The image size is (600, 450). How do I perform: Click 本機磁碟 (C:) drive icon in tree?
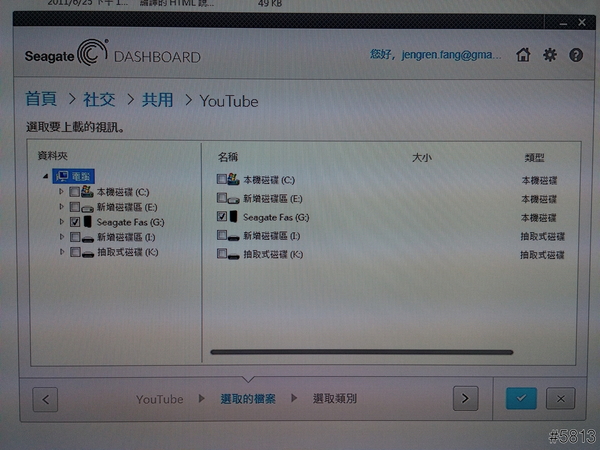[x=87, y=191]
